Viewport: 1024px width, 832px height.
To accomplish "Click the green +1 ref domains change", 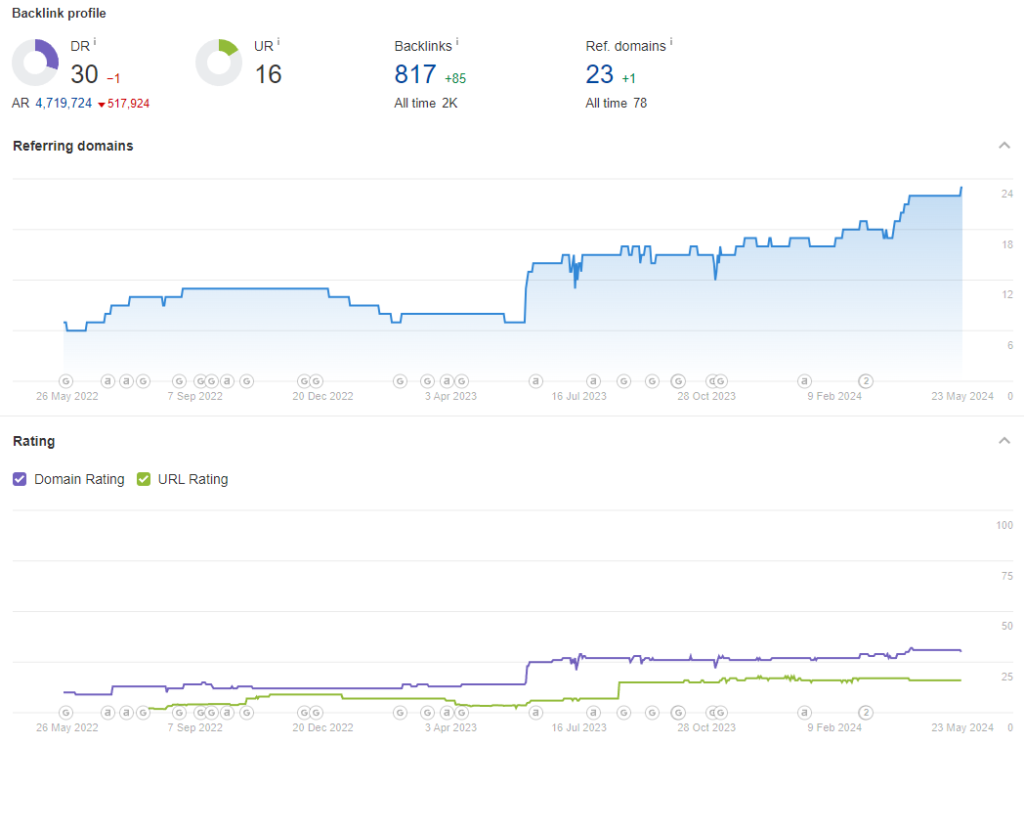I will click(629, 78).
